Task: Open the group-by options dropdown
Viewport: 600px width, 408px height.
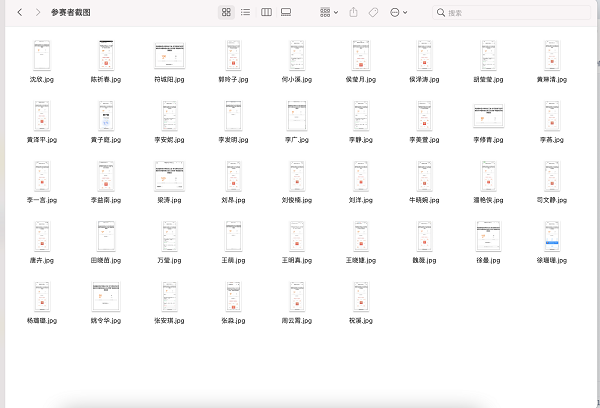Action: tap(329, 12)
